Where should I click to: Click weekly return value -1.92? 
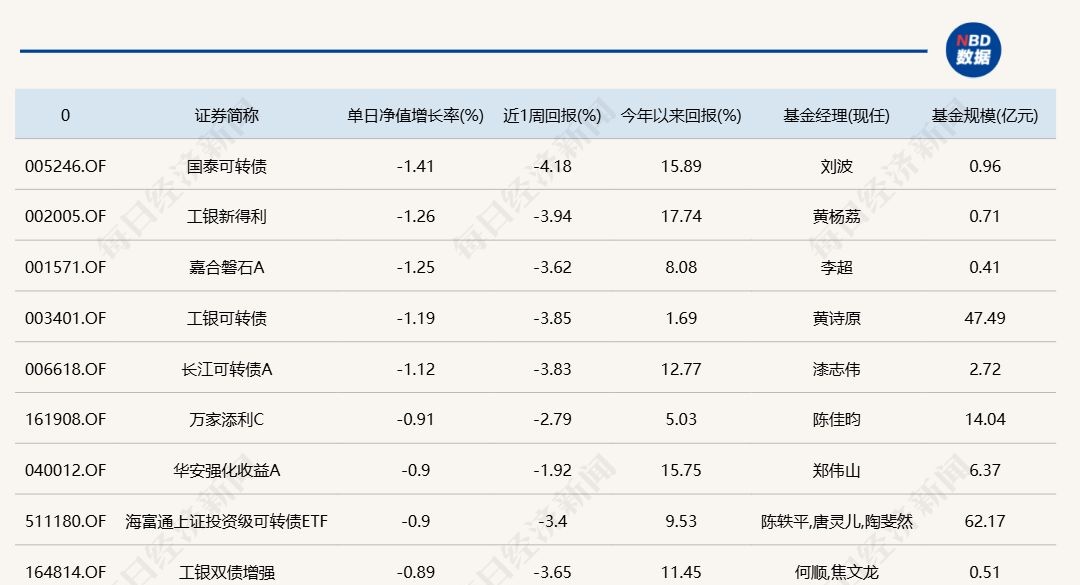pos(552,470)
